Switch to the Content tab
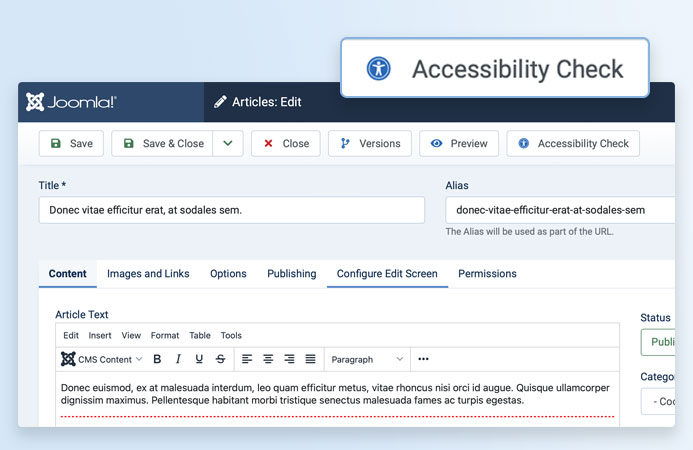This screenshot has height=450, width=693. coord(68,274)
